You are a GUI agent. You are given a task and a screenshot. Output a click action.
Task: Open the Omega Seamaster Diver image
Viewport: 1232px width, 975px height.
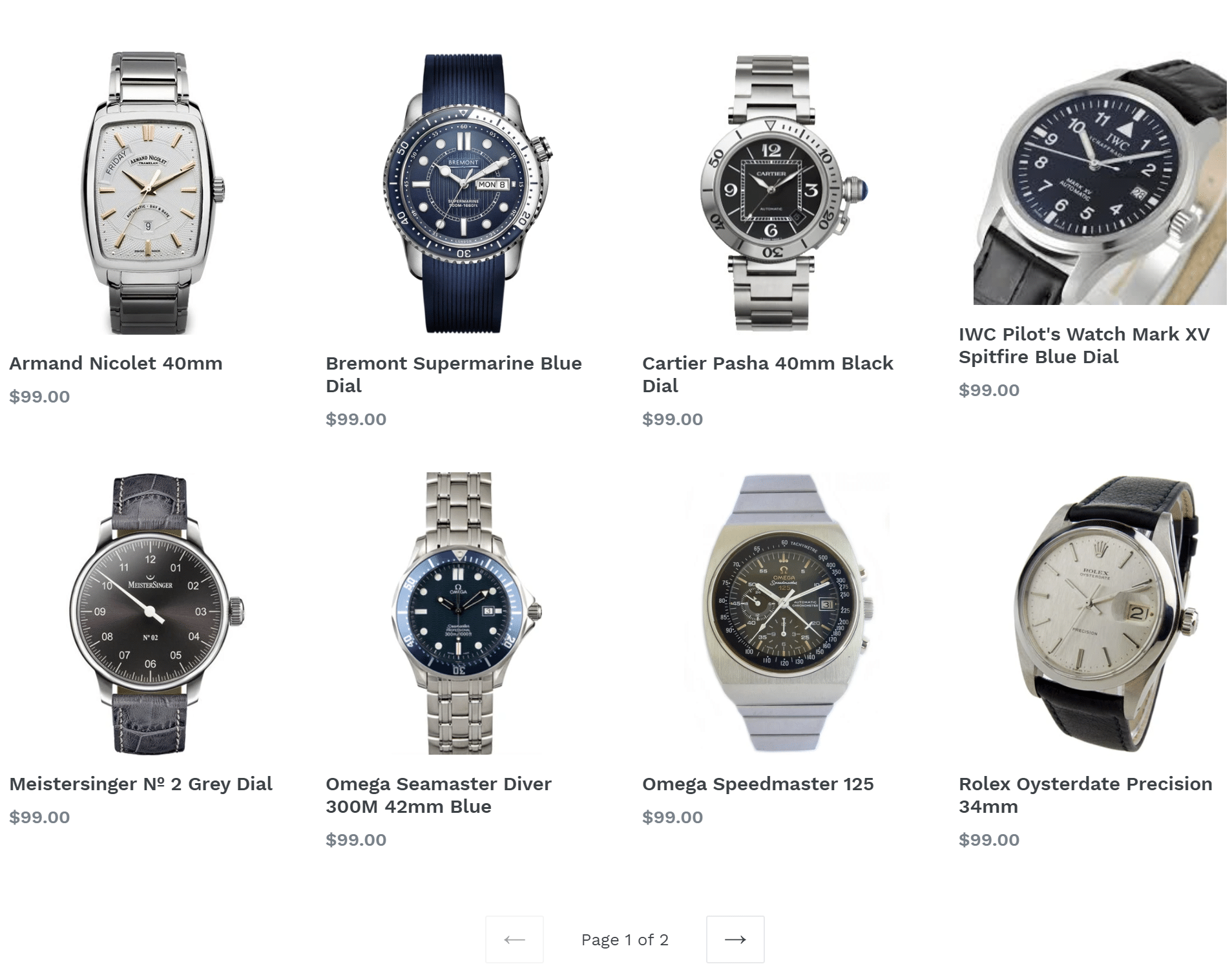(x=466, y=613)
